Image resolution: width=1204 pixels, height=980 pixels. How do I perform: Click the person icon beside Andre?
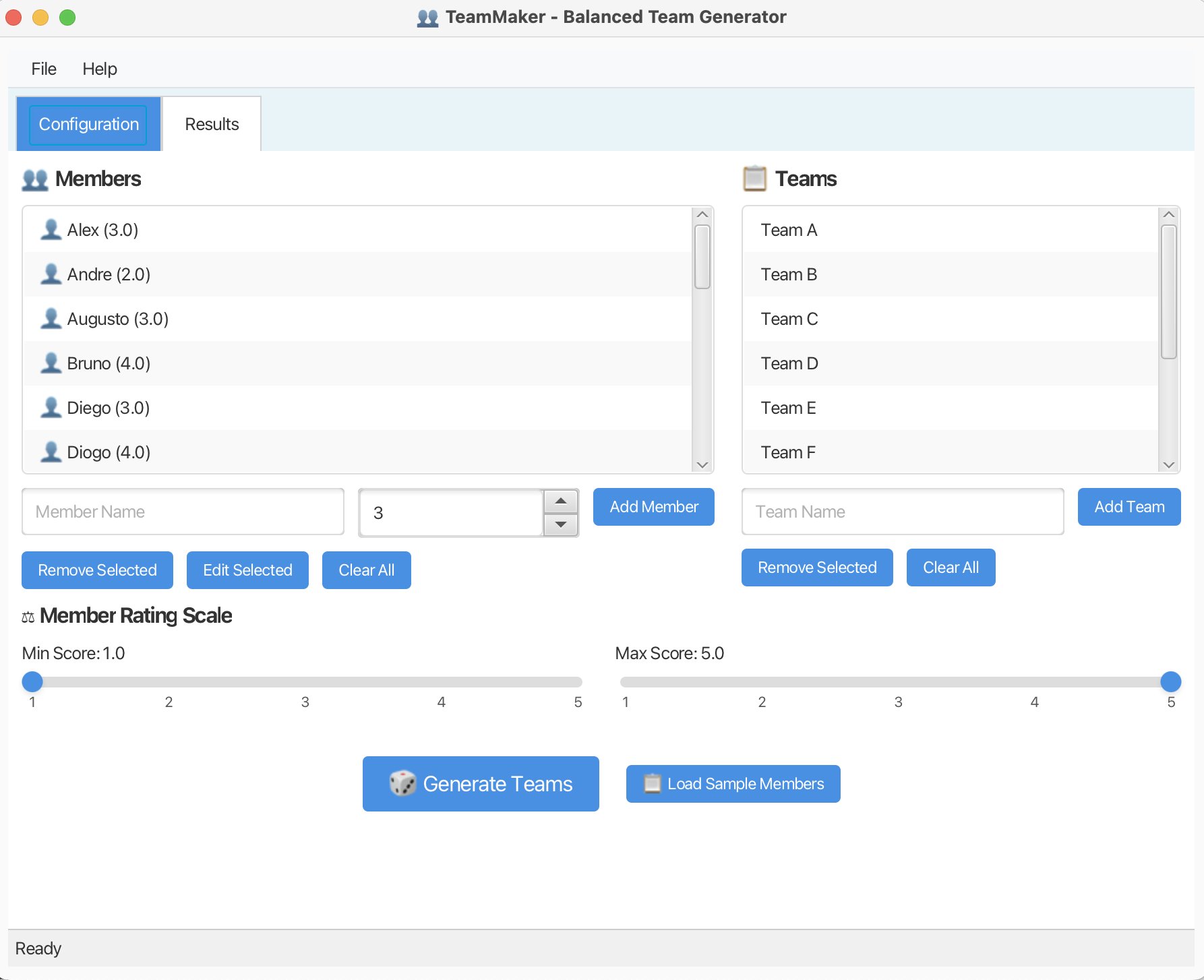tap(51, 274)
